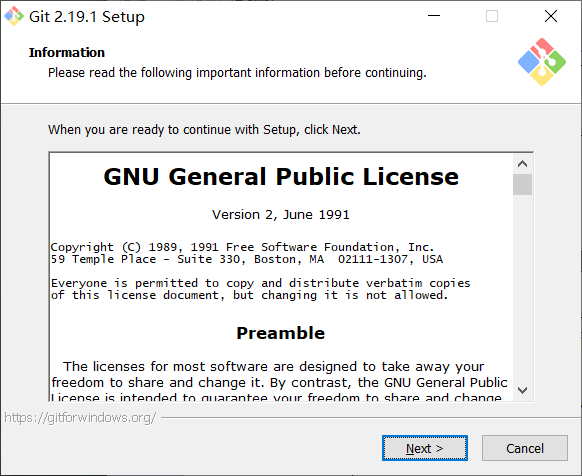Click the license scrollbar thumb
582x476 pixels.
[522, 184]
